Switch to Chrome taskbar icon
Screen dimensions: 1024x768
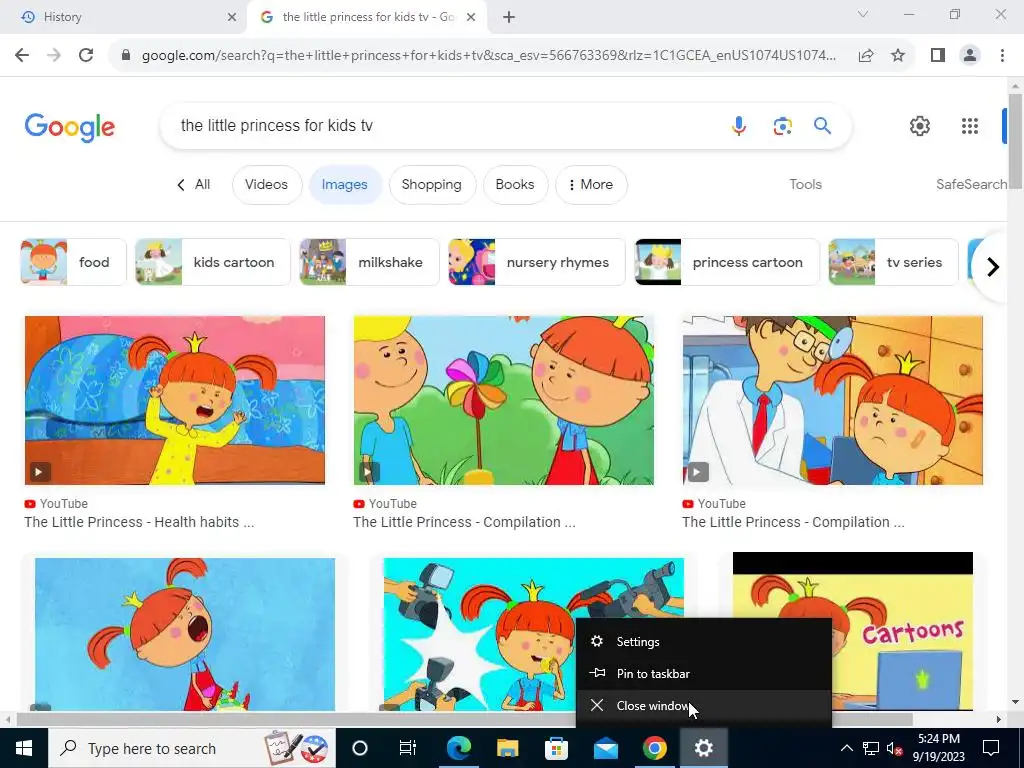654,748
